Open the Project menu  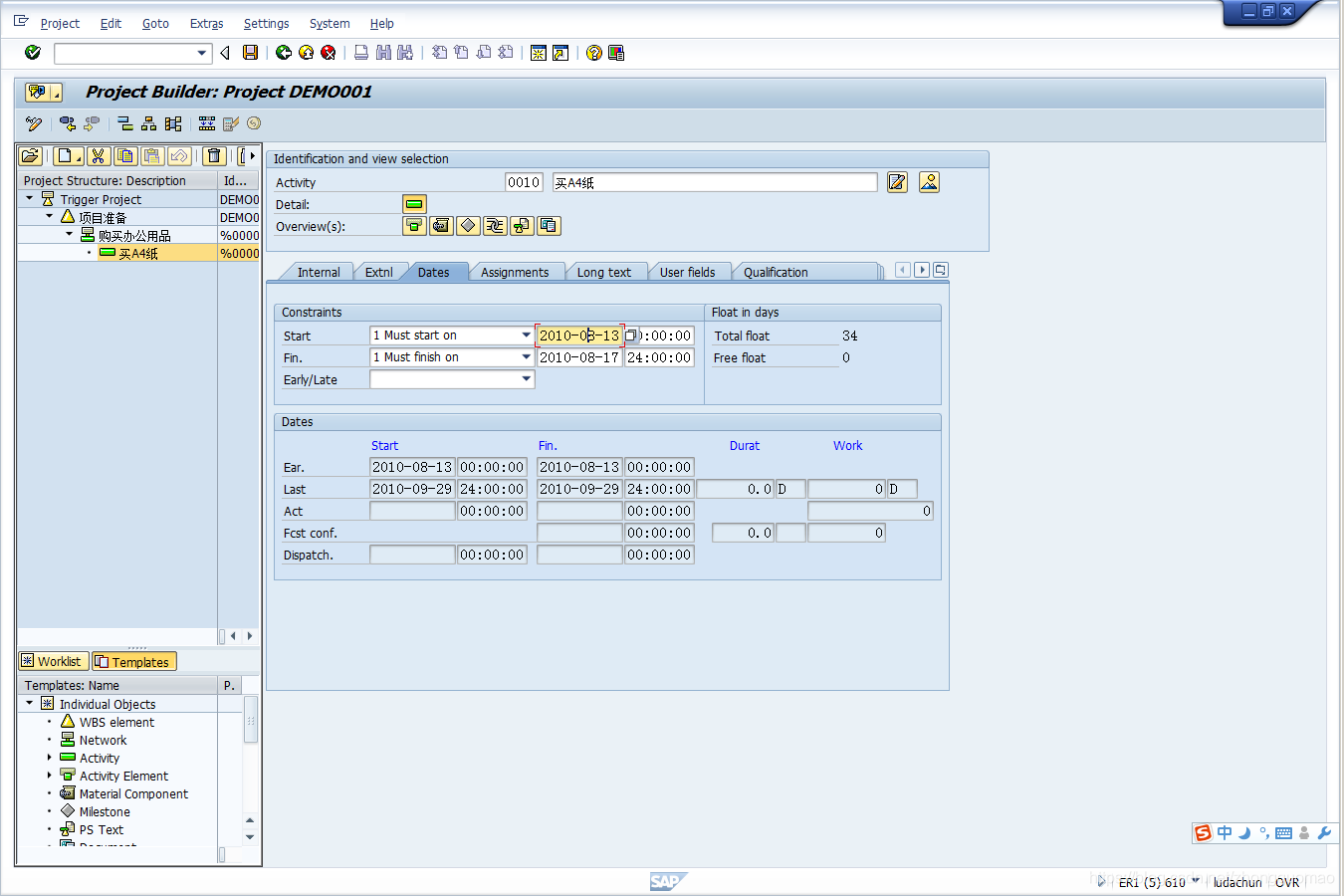tap(60, 23)
